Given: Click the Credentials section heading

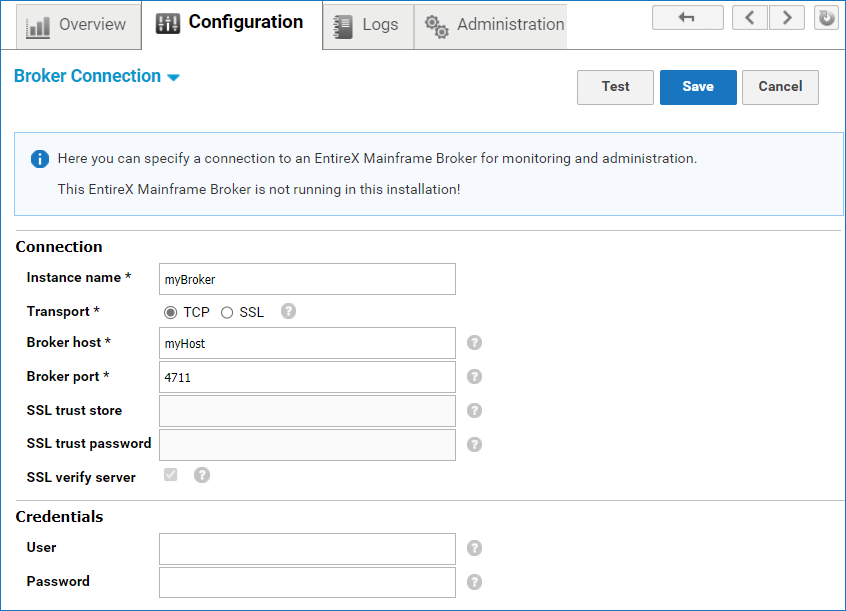Looking at the screenshot, I should pyautogui.click(x=59, y=517).
